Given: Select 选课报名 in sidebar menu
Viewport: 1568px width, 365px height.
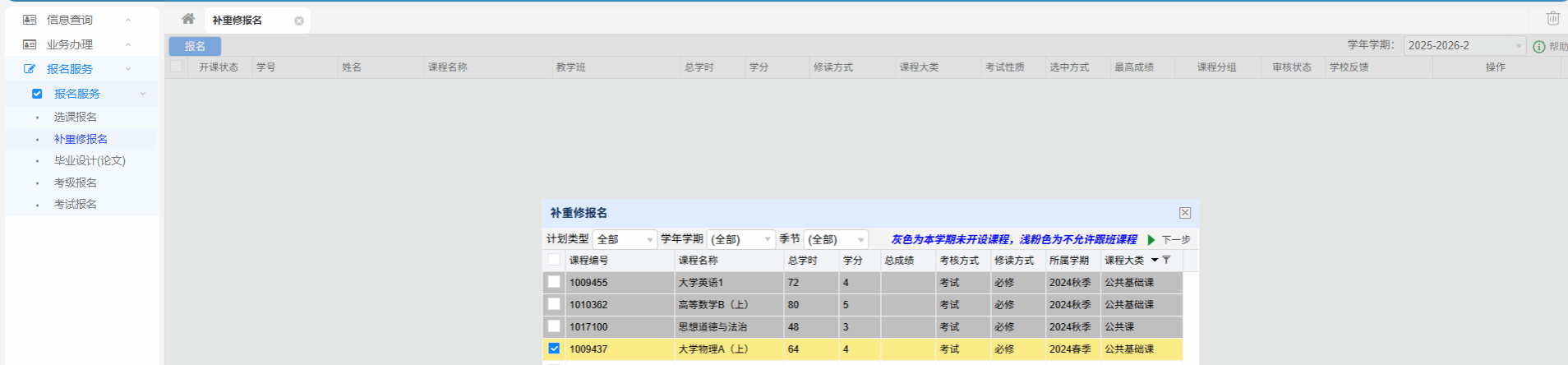Looking at the screenshot, I should coord(76,117).
